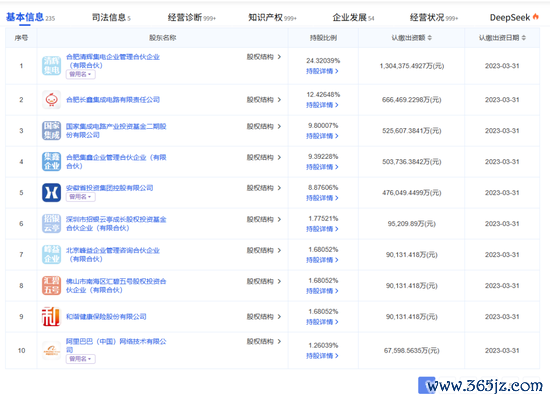Viewport: 550px width, 401px height.
Task: Select the amount 67,598.5635万(元)
Action: (x=412, y=350)
